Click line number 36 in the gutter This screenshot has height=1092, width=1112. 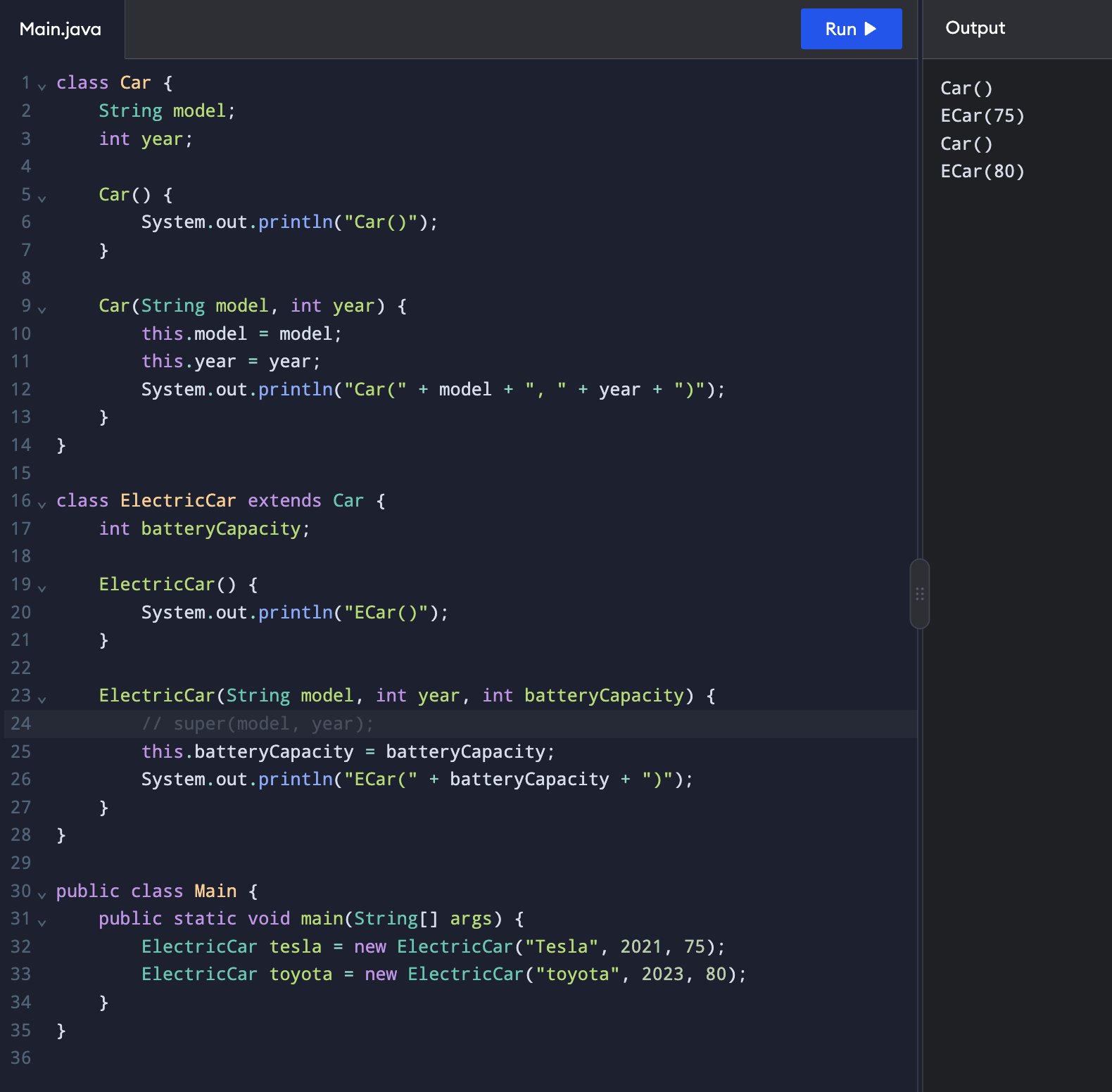point(21,1058)
